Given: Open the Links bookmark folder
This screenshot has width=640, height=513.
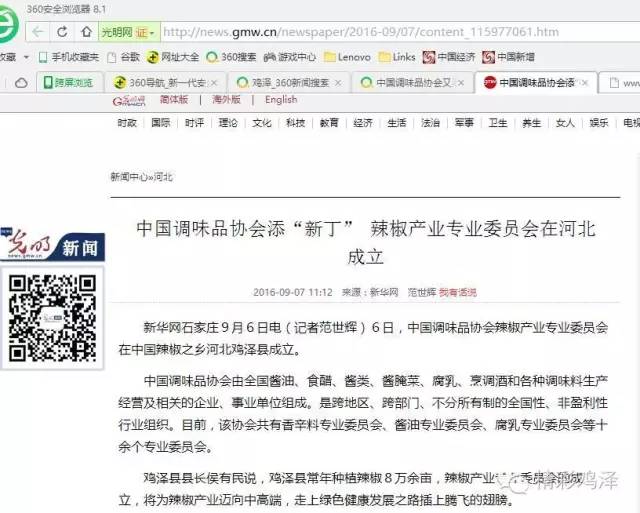Looking at the screenshot, I should [x=398, y=57].
